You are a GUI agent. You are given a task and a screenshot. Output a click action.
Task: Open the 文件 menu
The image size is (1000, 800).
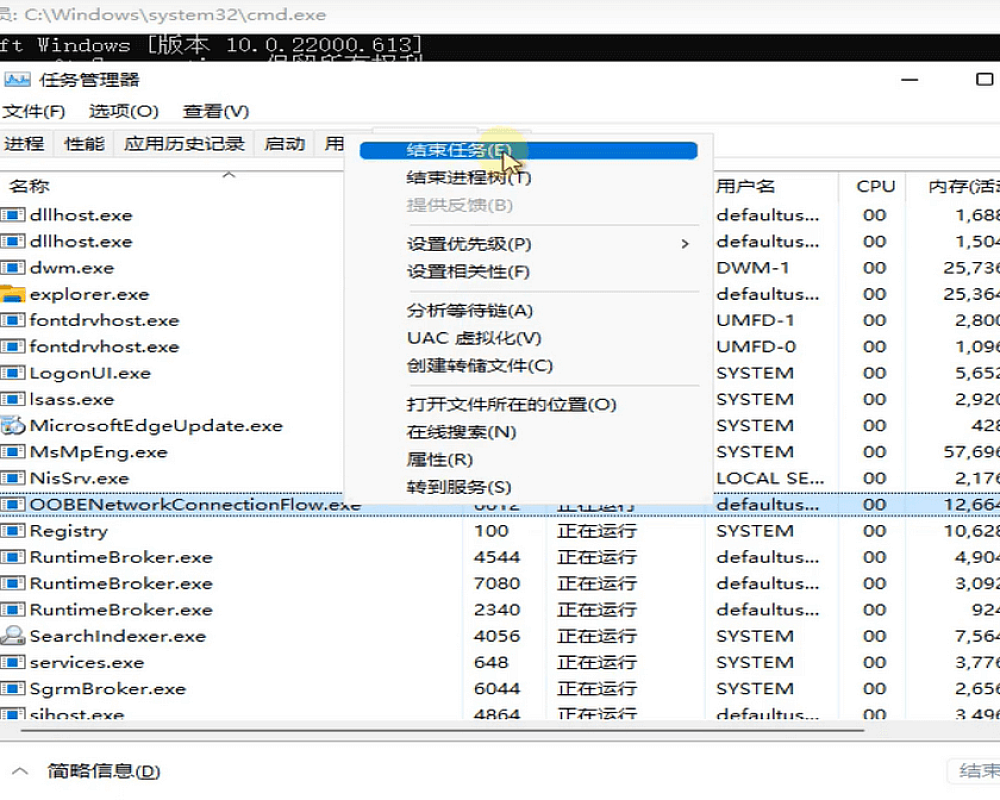(x=33, y=111)
